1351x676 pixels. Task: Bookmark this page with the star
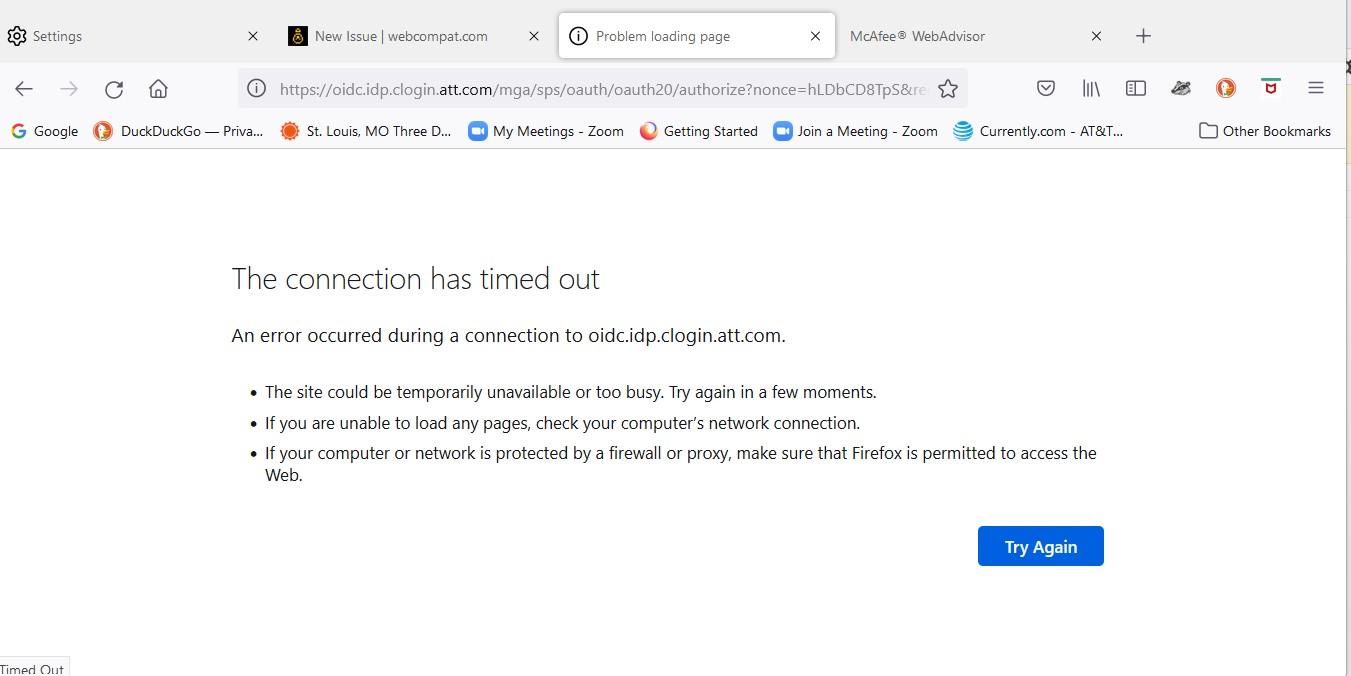[947, 88]
